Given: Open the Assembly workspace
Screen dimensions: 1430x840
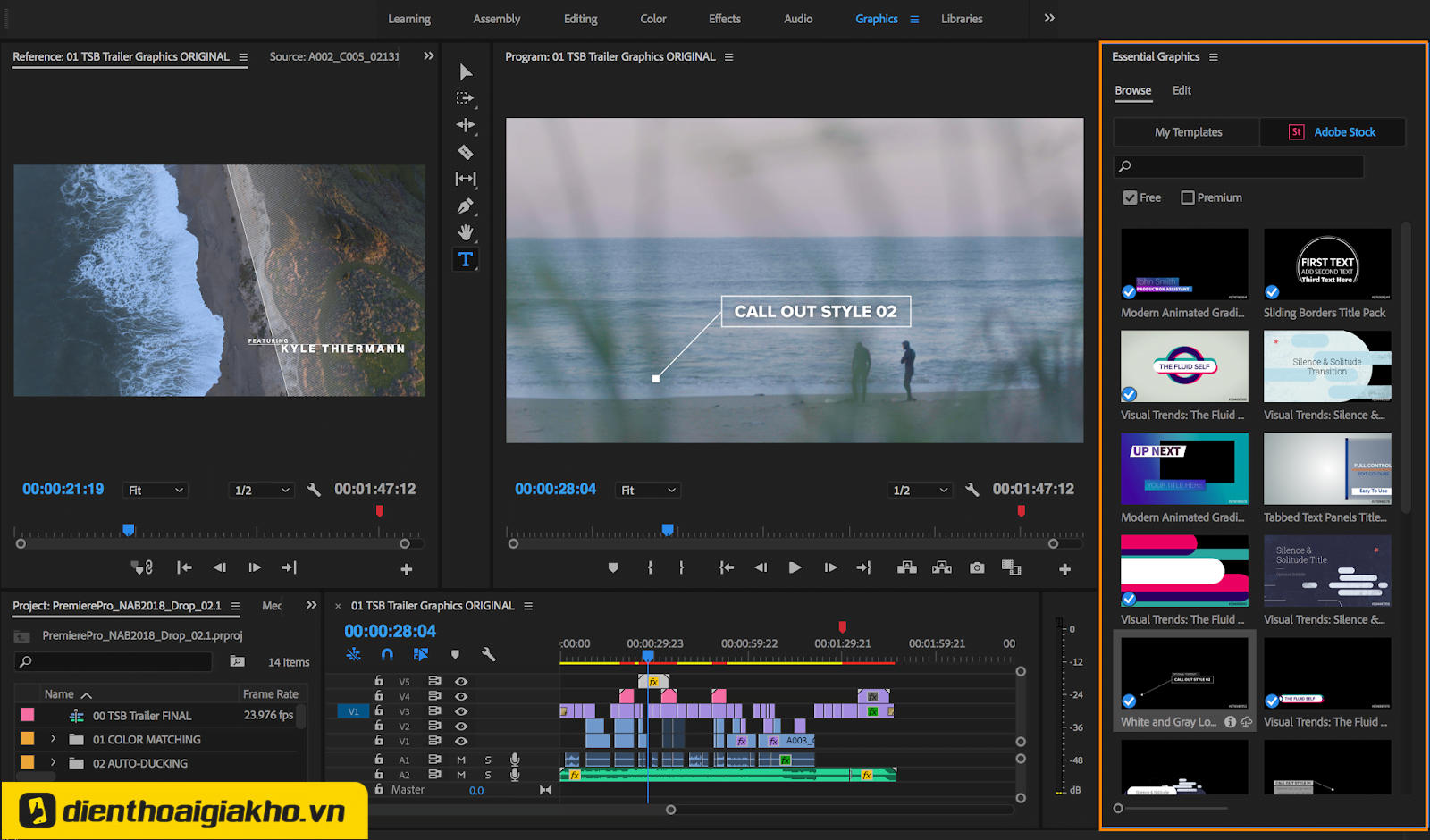Looking at the screenshot, I should pyautogui.click(x=496, y=19).
